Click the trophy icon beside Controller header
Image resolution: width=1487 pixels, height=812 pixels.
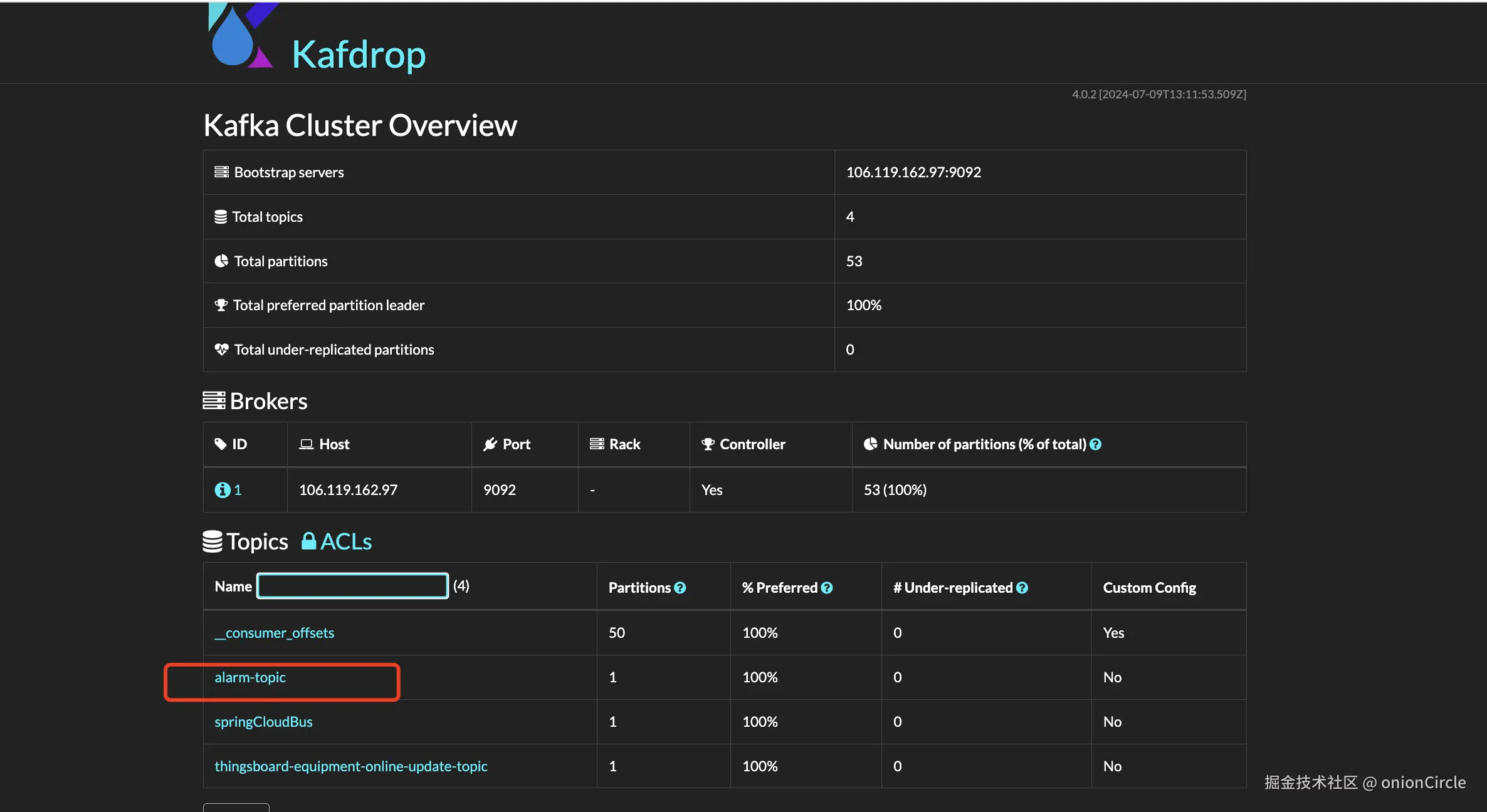pyautogui.click(x=708, y=444)
